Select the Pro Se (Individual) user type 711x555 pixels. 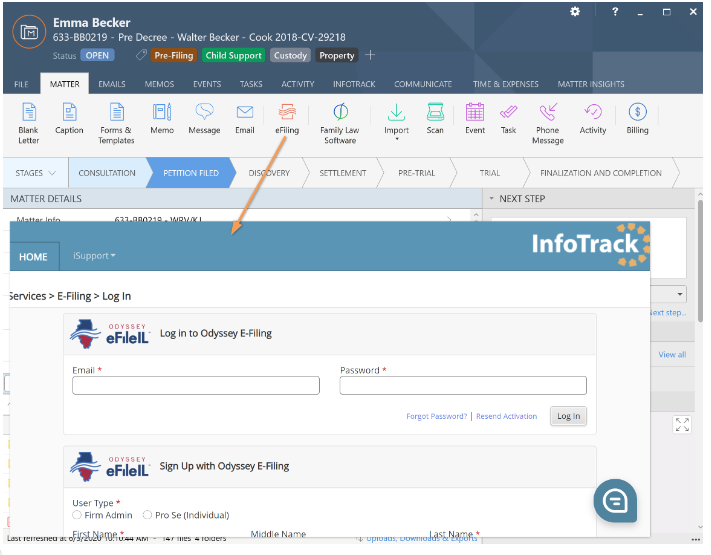(147, 515)
